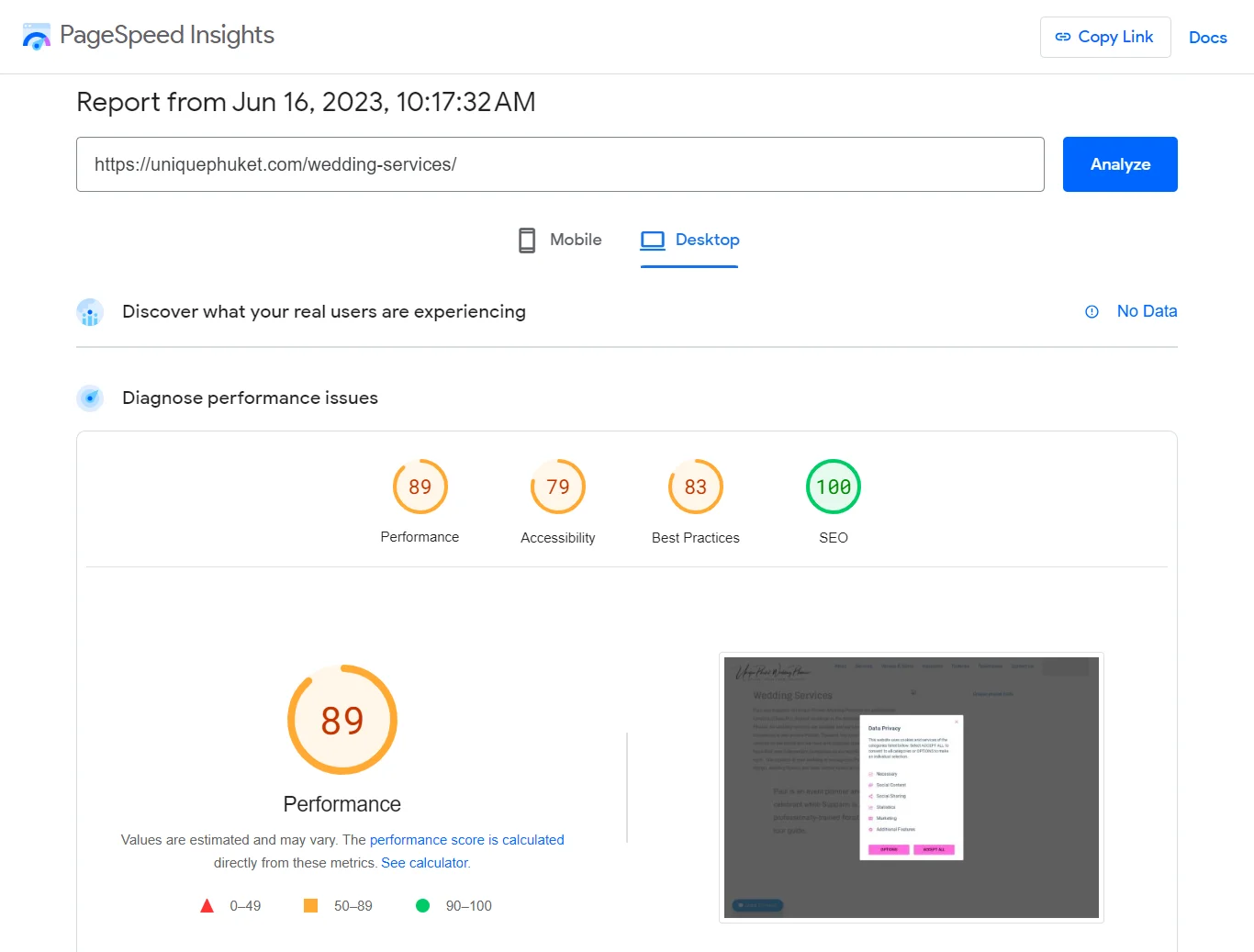This screenshot has width=1254, height=952.
Task: Click the diagnose performance radar icon
Action: [90, 398]
